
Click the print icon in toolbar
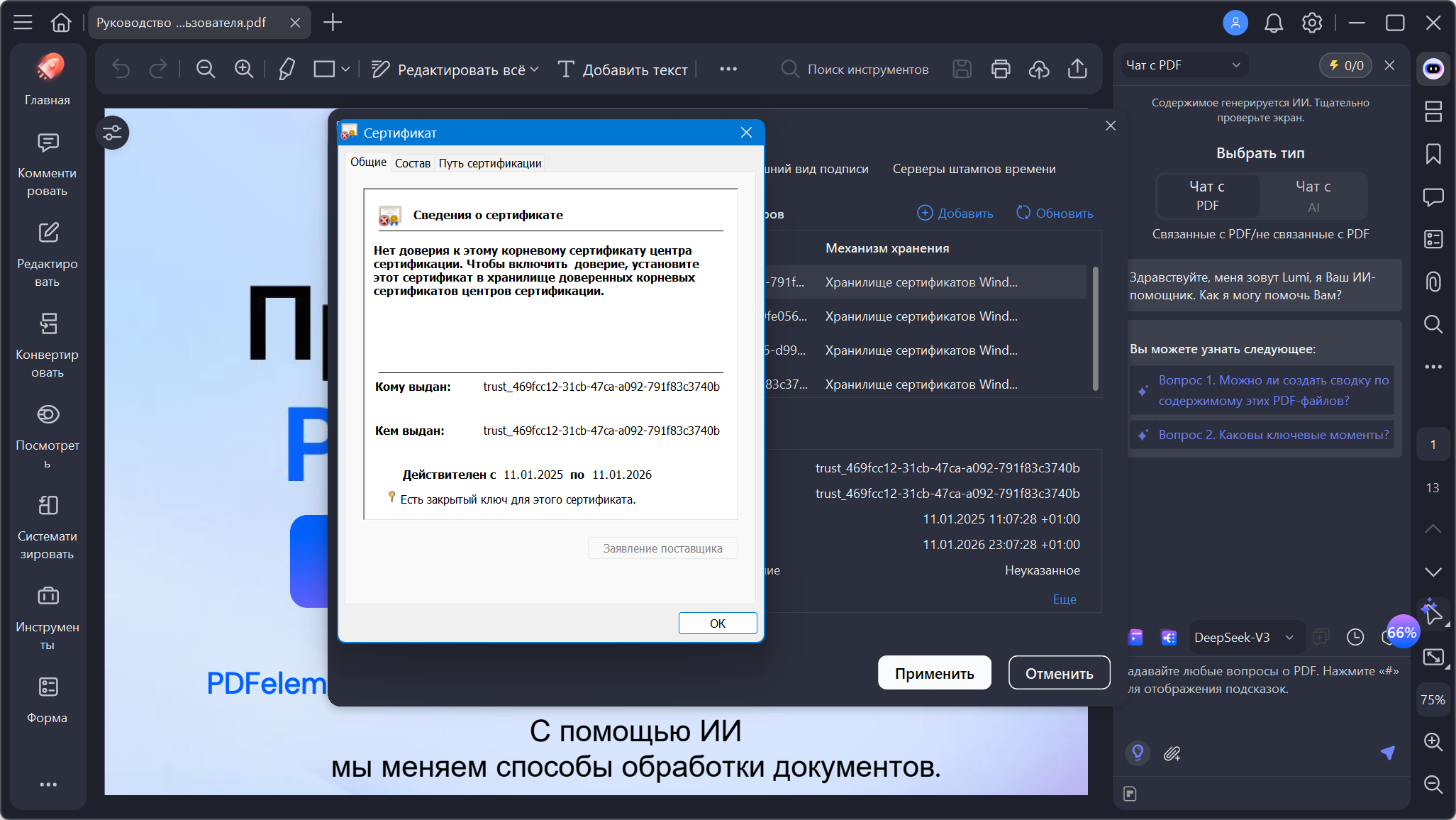[x=1001, y=69]
